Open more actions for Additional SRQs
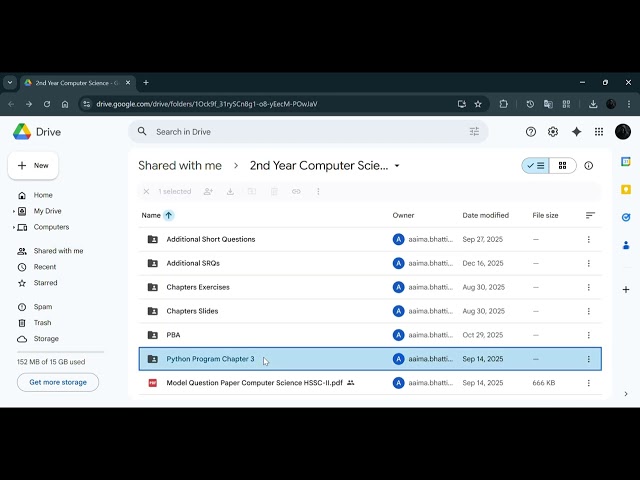This screenshot has width=640, height=480. (x=589, y=263)
